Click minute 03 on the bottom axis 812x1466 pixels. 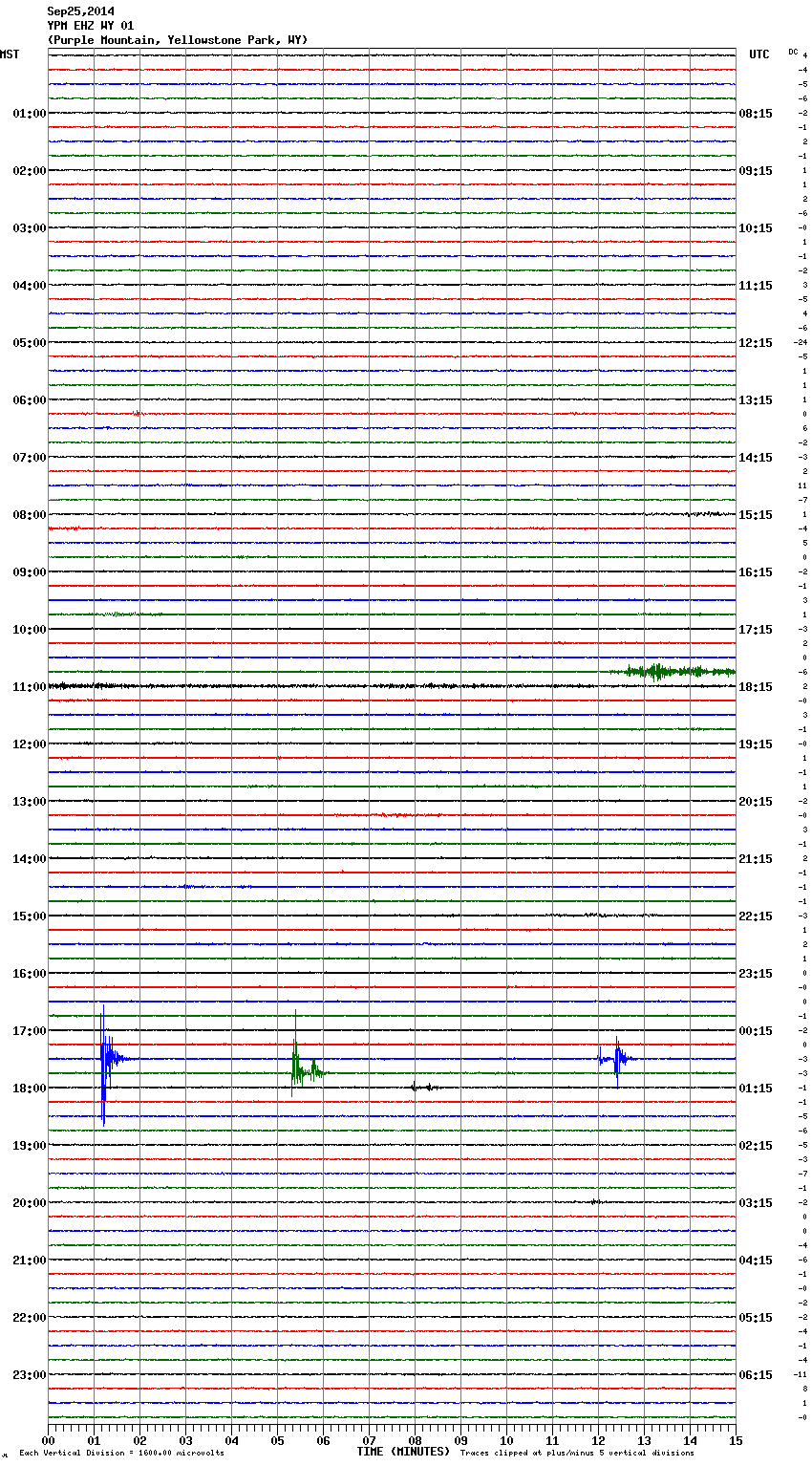point(185,1440)
